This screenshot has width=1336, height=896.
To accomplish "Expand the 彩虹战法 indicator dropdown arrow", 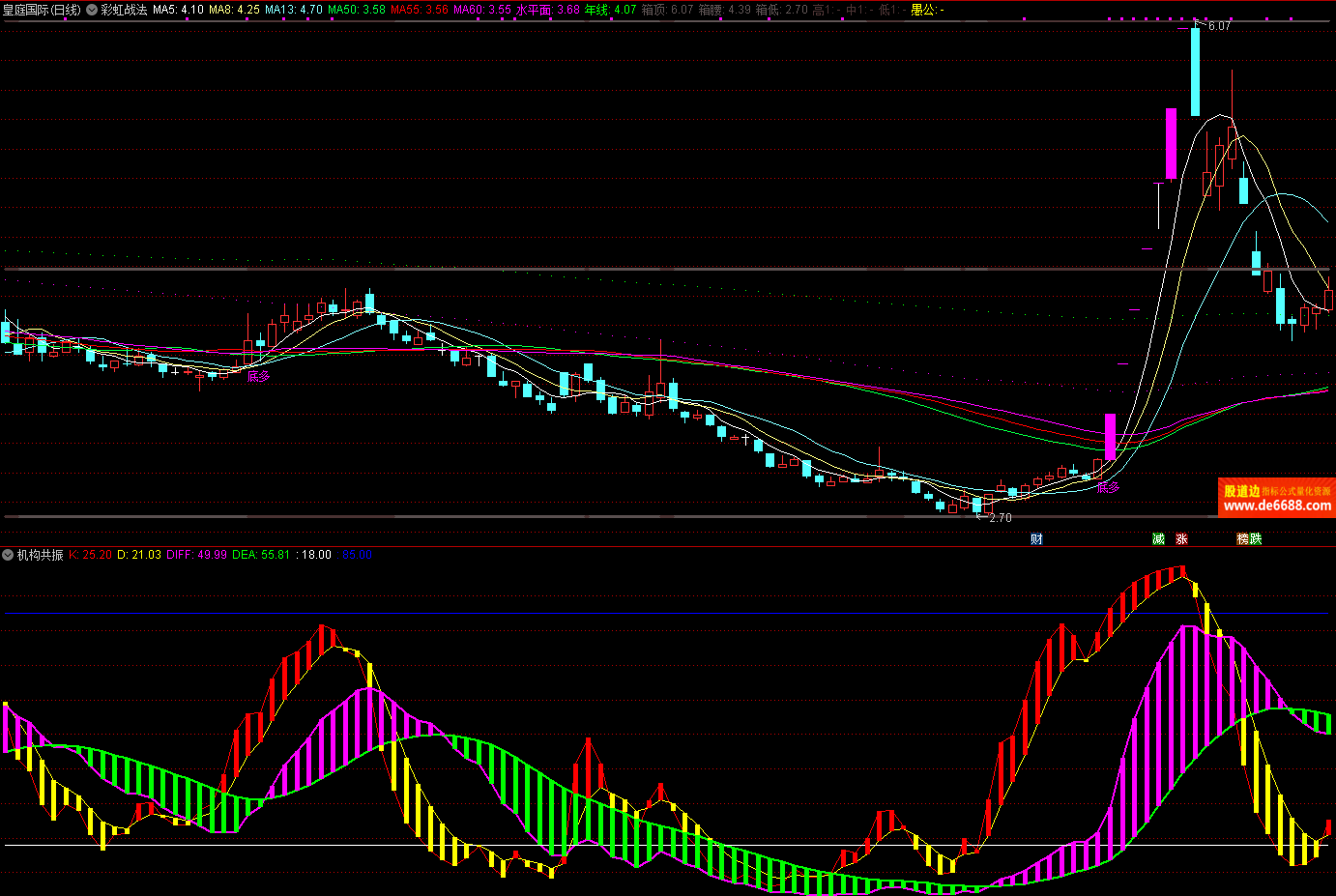I will click(x=92, y=10).
